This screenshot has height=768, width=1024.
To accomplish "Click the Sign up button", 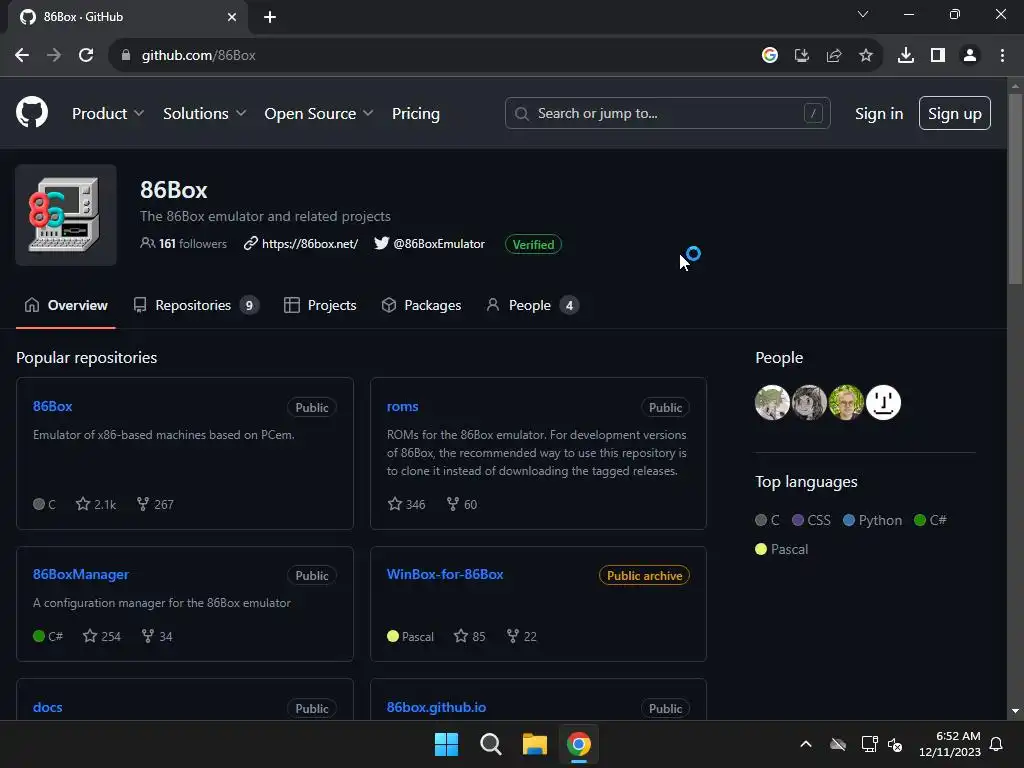I will [x=954, y=113].
